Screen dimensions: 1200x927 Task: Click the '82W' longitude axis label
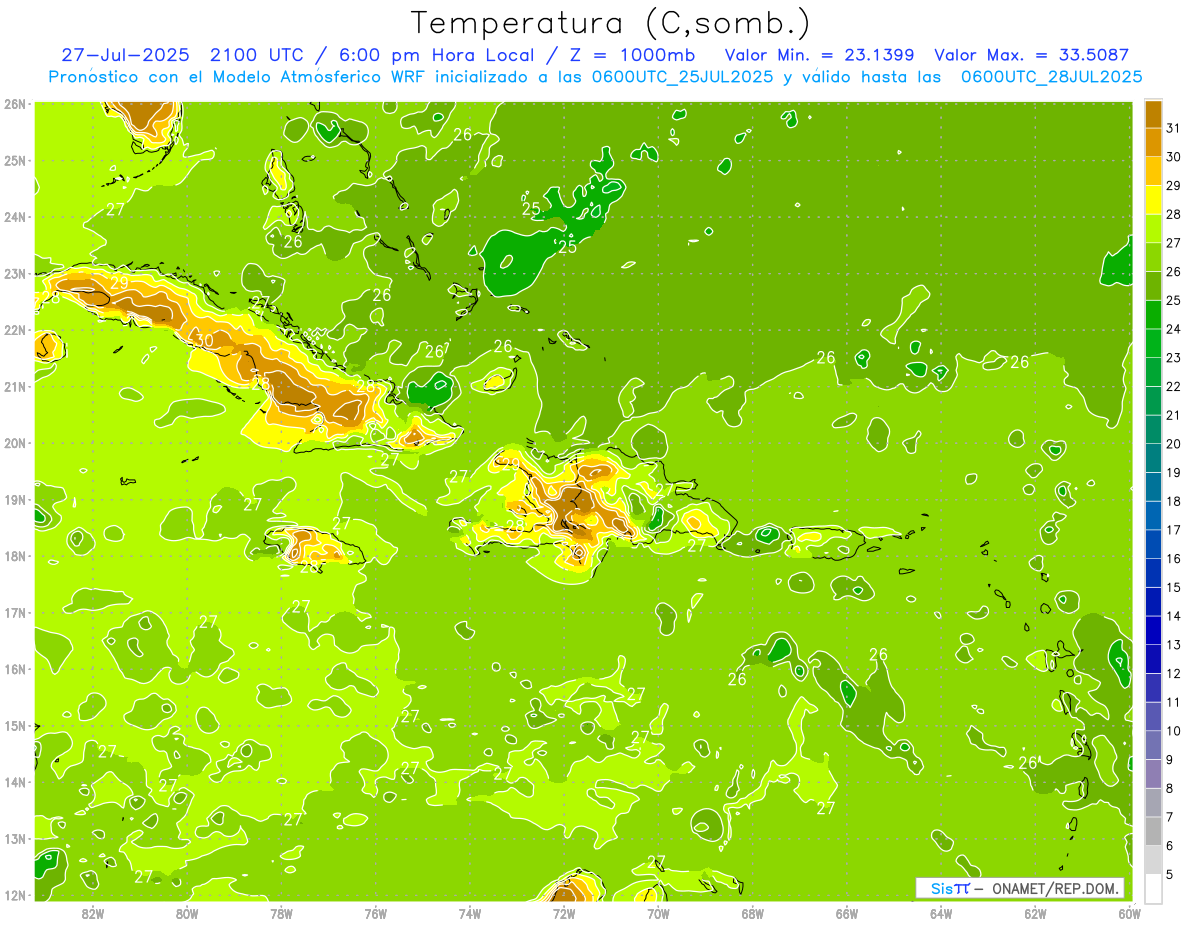pyautogui.click(x=93, y=913)
